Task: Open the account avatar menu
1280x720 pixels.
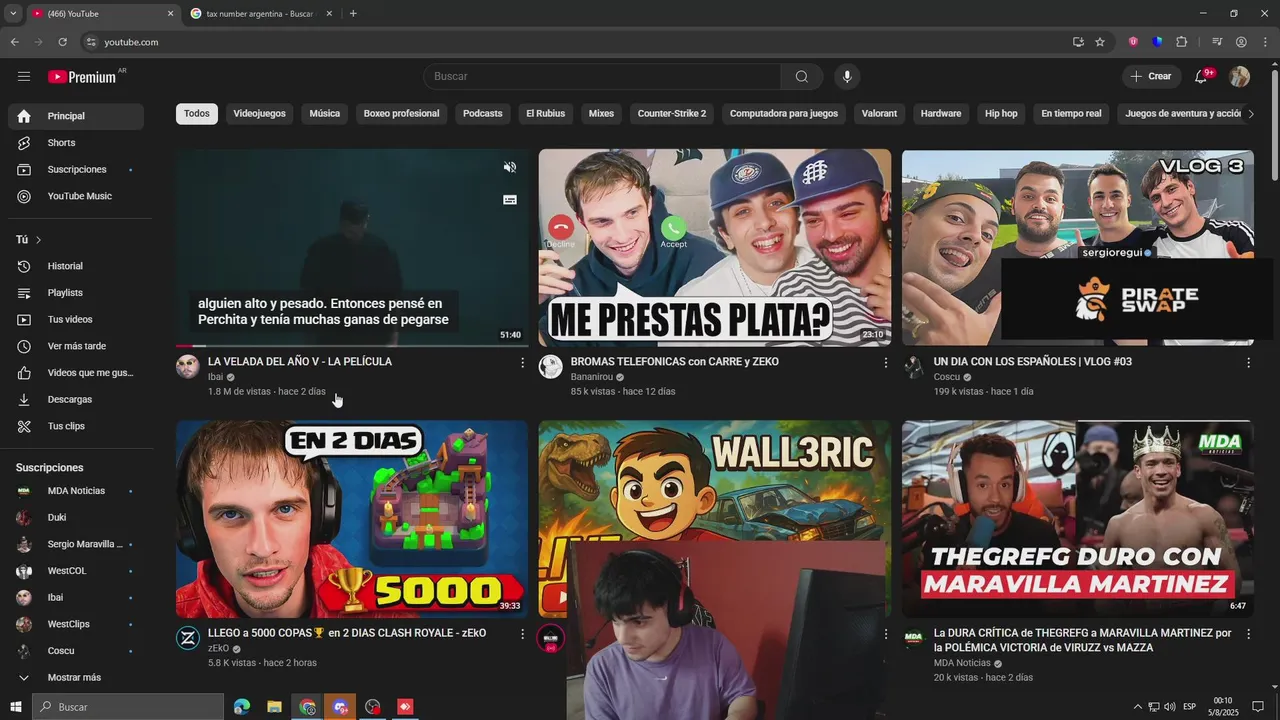Action: [x=1239, y=76]
